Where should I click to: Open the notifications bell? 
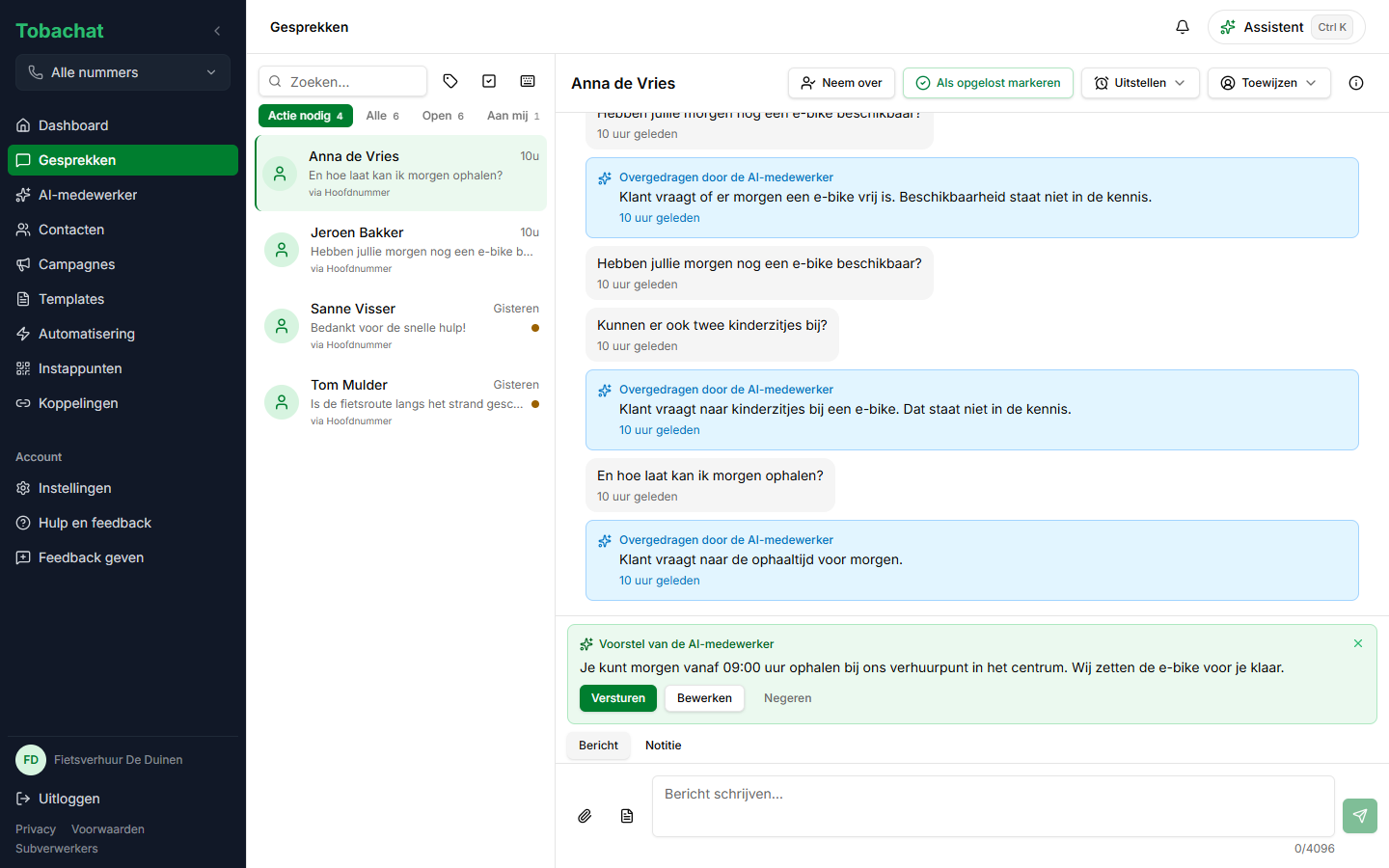pos(1183,27)
